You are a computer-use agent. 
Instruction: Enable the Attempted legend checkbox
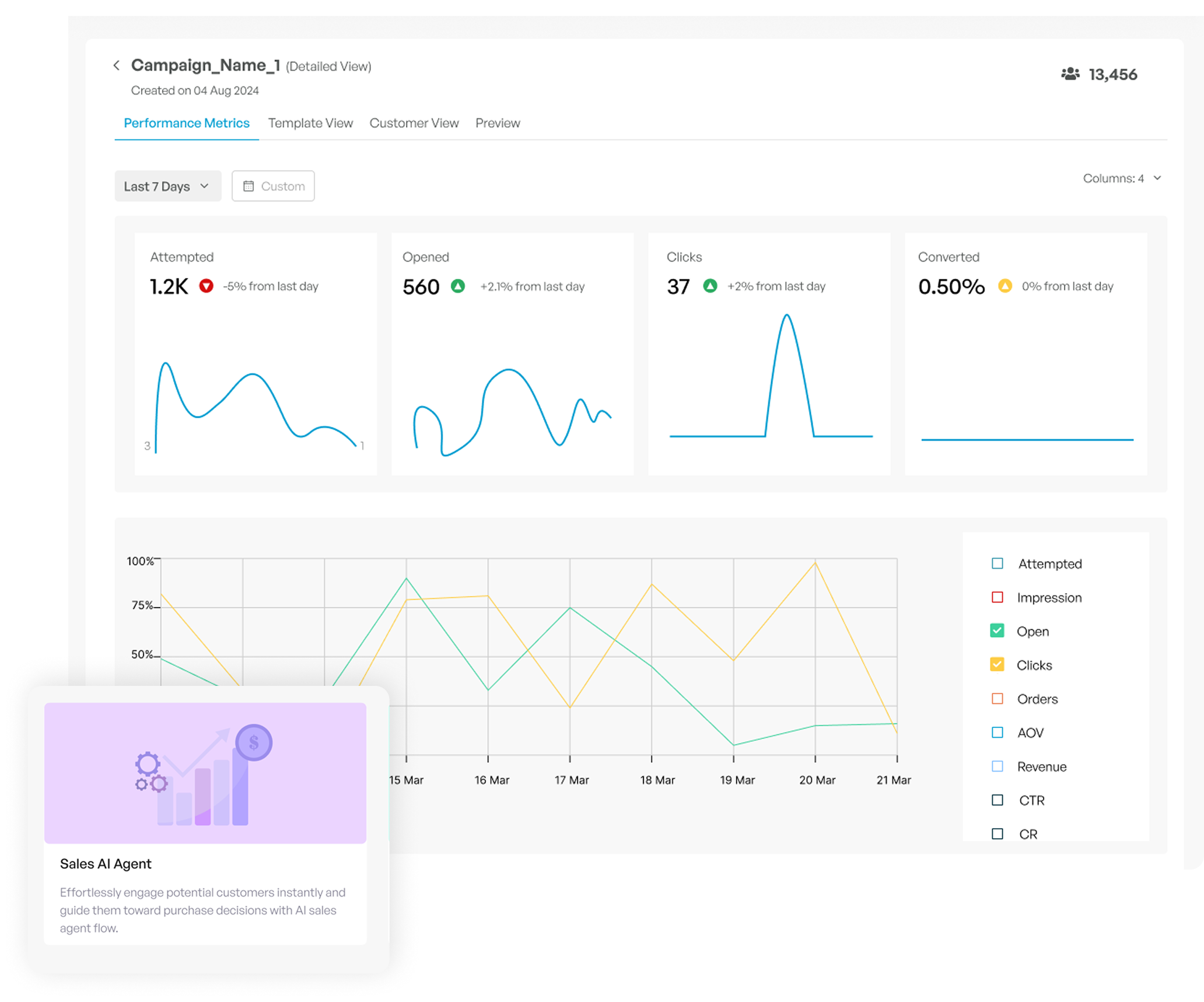[997, 563]
